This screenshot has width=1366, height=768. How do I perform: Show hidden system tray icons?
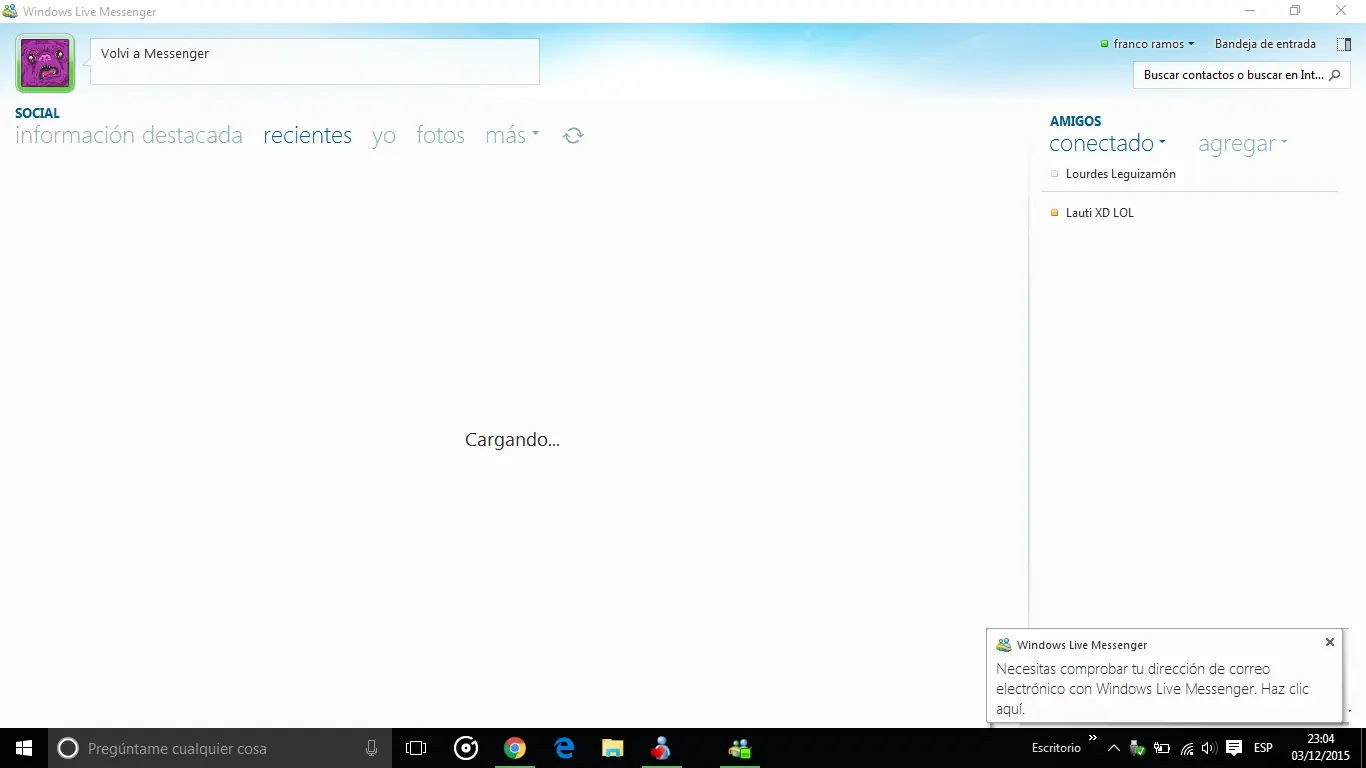point(1114,748)
